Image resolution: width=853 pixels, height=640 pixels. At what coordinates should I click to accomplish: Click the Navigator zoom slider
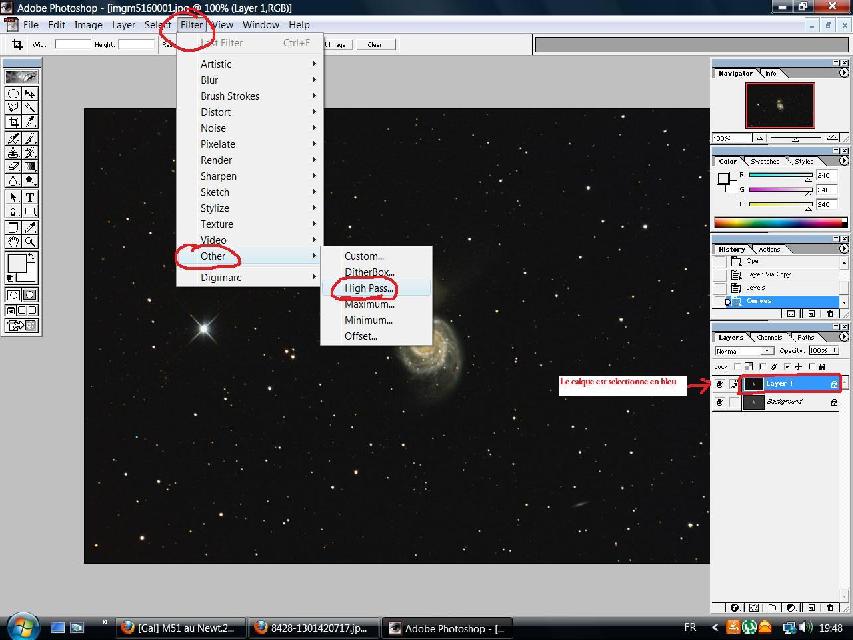(796, 138)
